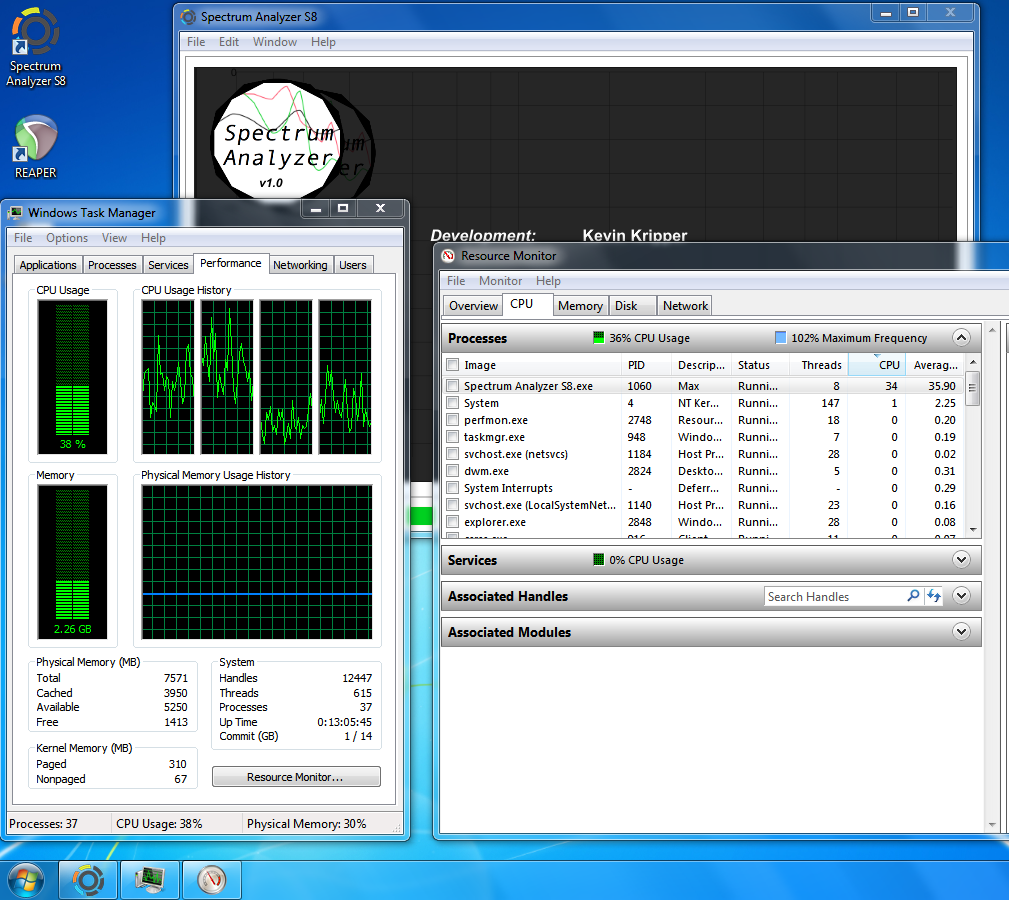Viewport: 1009px width, 900px height.
Task: Select Task Manager taskbar button
Action: click(x=150, y=880)
